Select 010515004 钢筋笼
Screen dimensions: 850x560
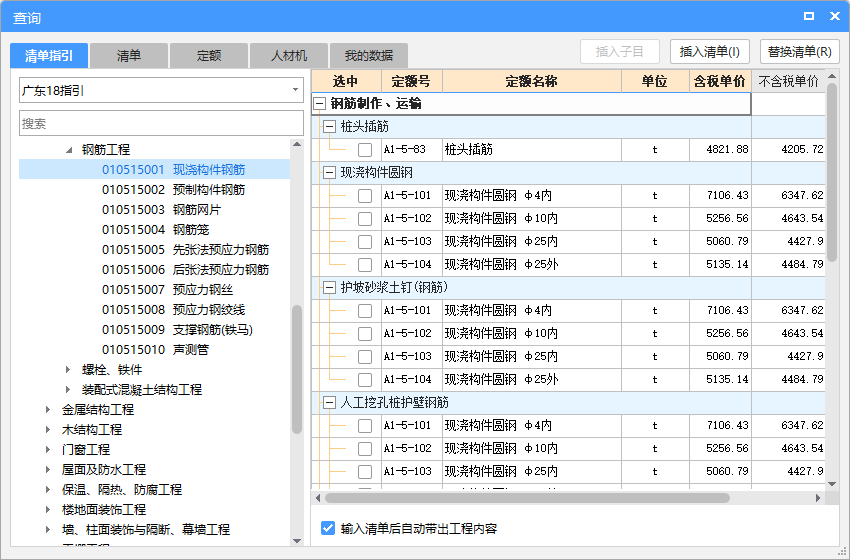point(156,230)
